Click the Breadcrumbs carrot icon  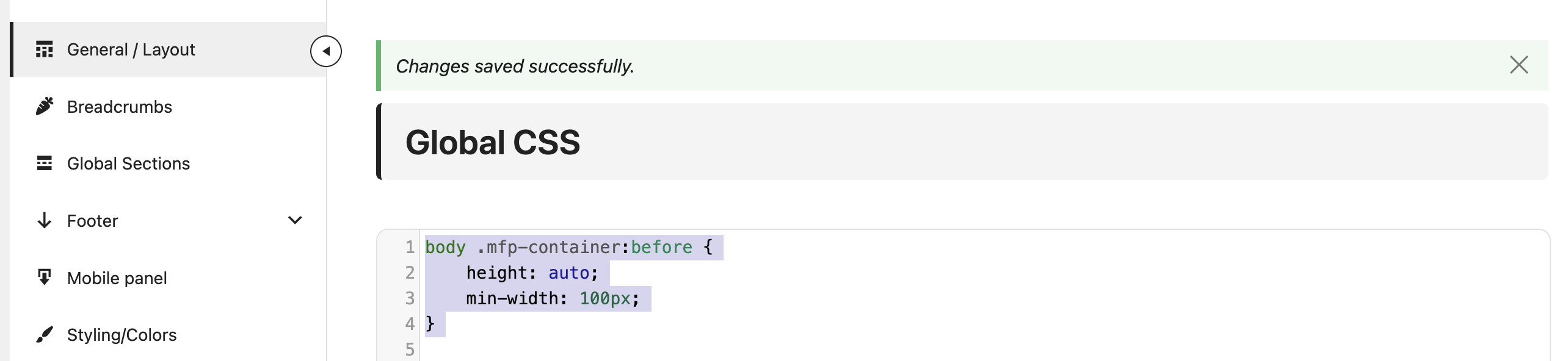click(x=44, y=106)
